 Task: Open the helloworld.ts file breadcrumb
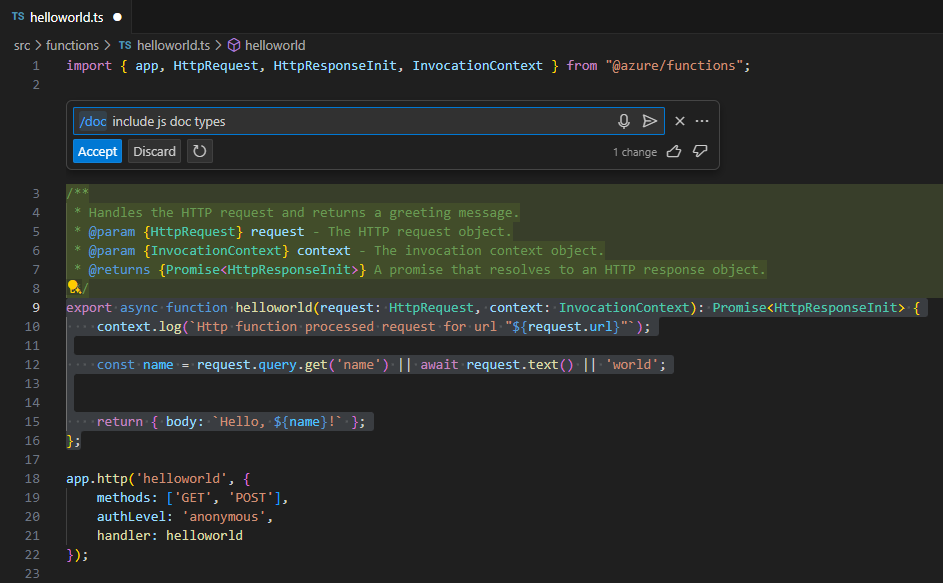coord(172,45)
